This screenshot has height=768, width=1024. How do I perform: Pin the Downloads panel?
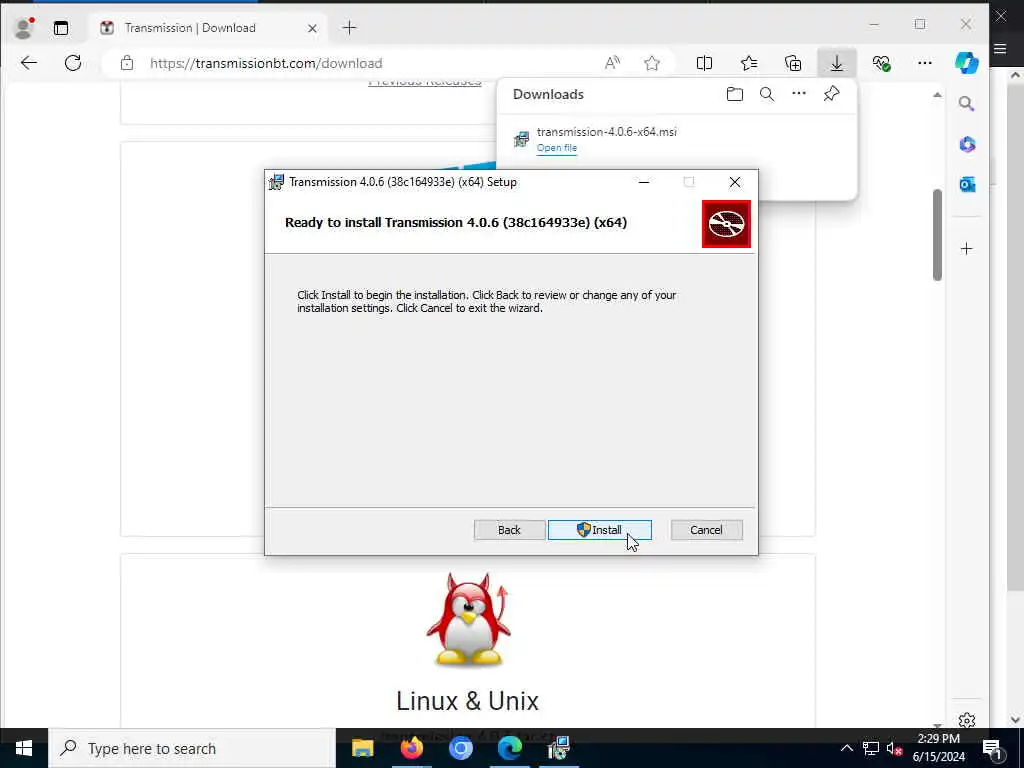click(831, 93)
